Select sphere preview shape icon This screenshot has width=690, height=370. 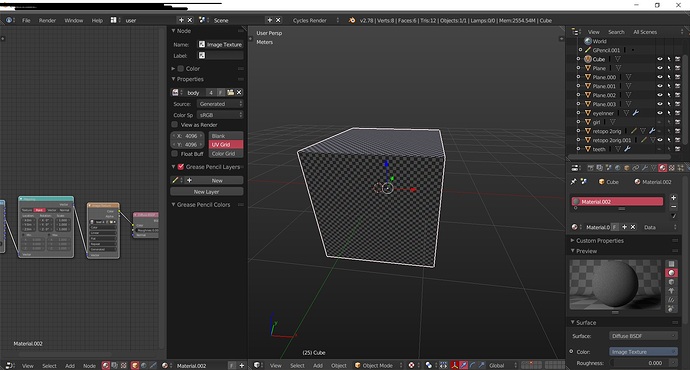coord(671,273)
